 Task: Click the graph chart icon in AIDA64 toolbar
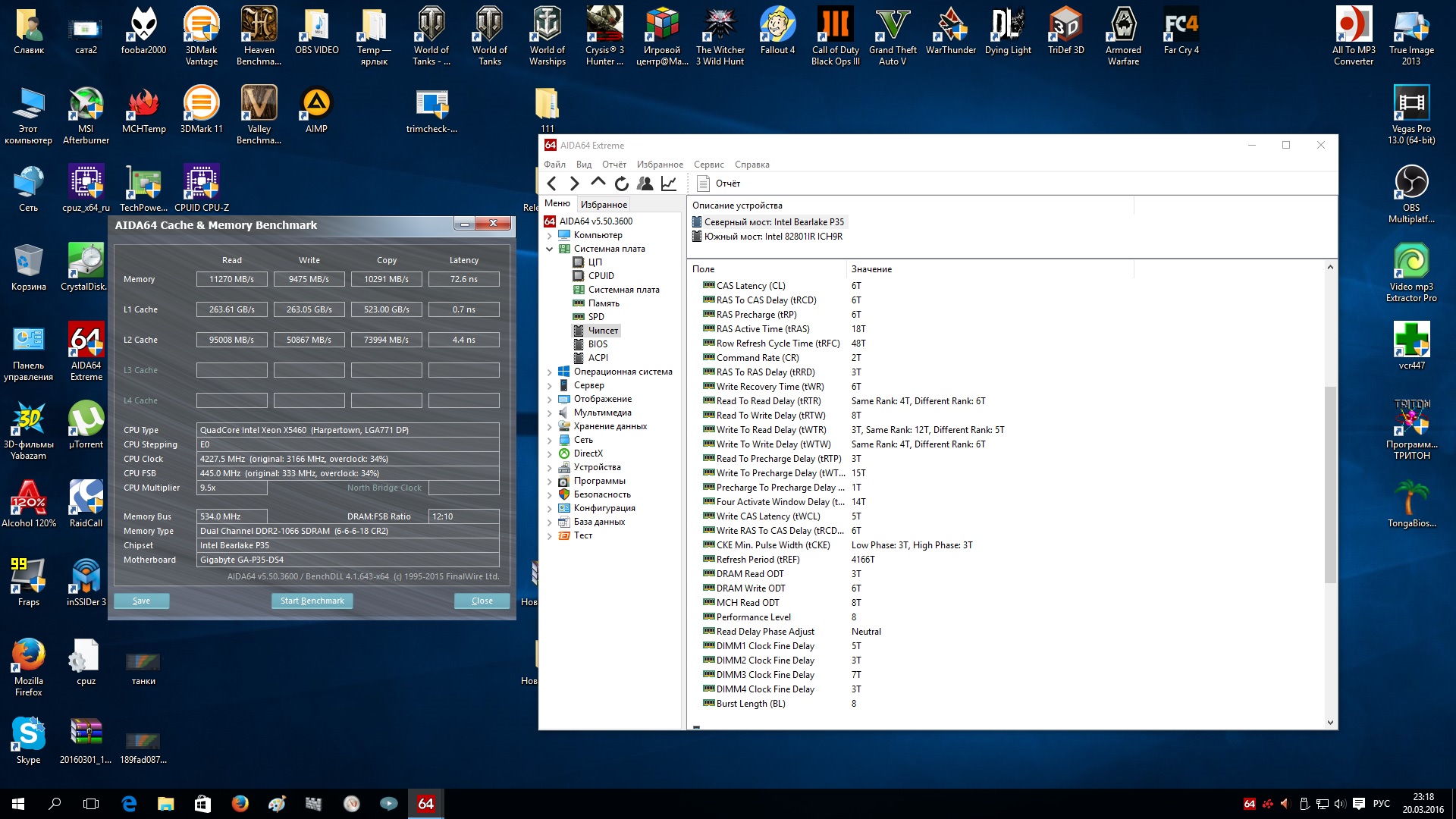coord(669,184)
